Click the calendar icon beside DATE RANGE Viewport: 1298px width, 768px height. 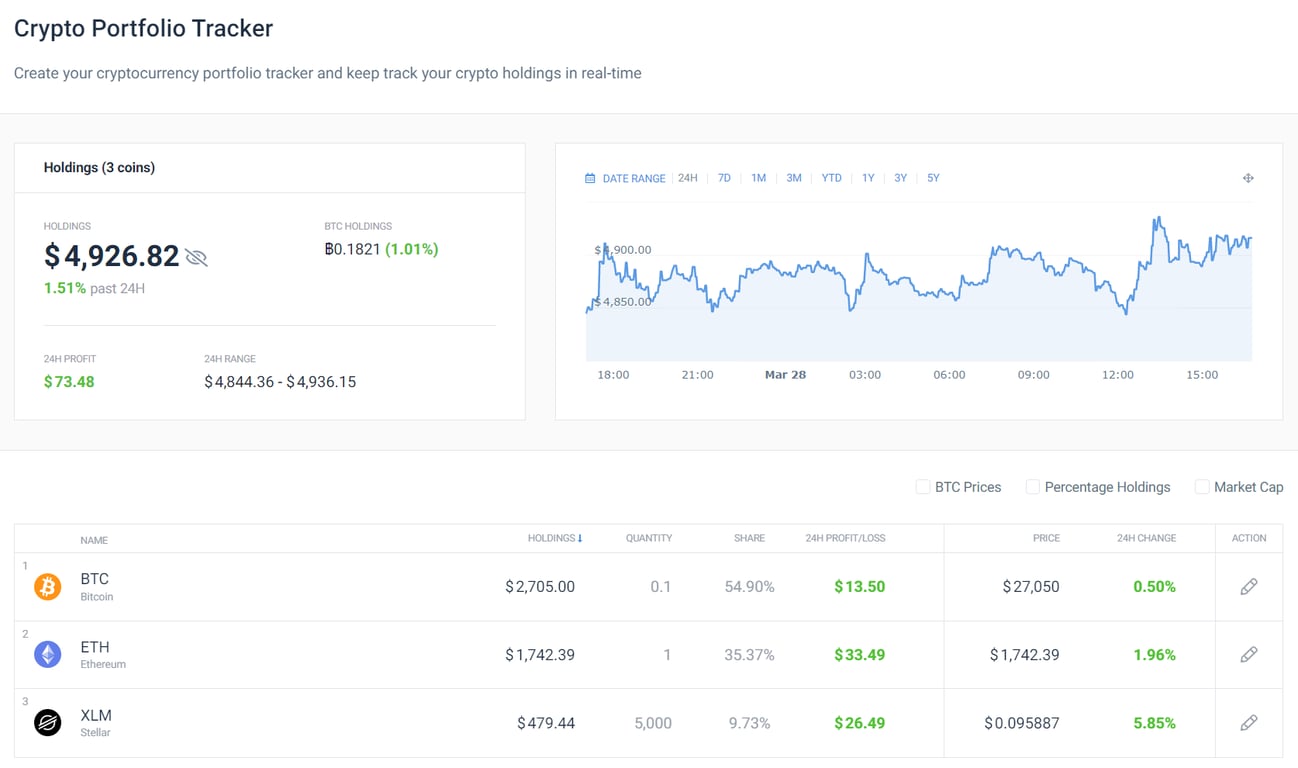coord(589,177)
